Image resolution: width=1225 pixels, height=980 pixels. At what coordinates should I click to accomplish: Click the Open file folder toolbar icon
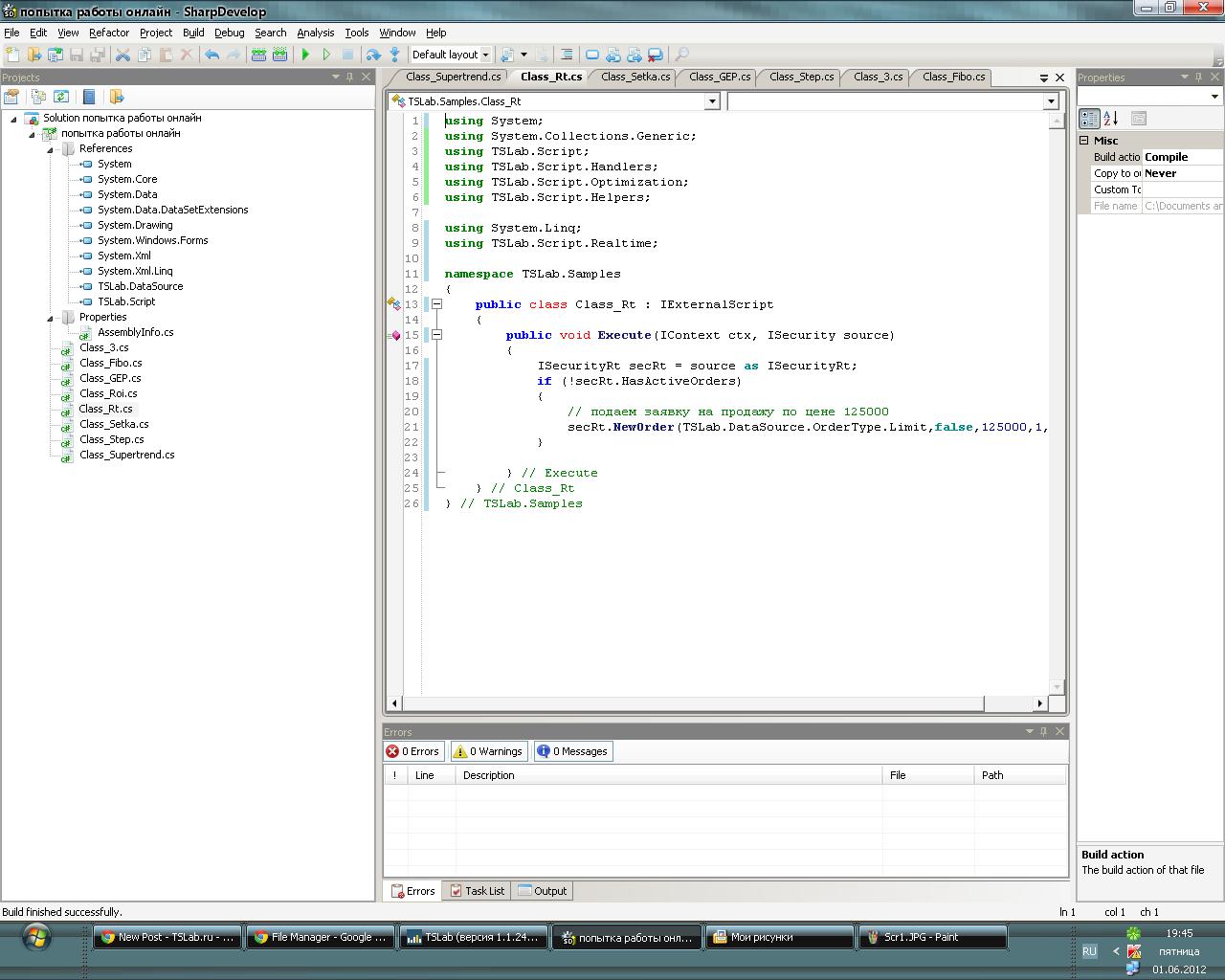34,55
